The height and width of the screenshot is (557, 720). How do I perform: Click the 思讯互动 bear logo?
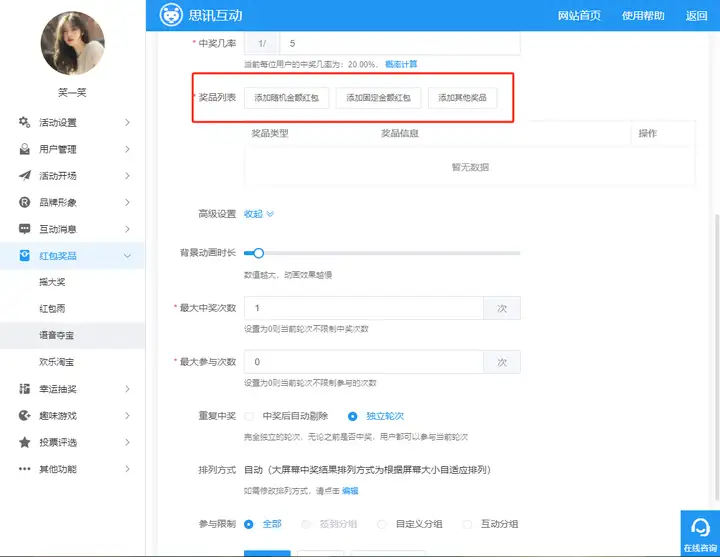tap(171, 15)
